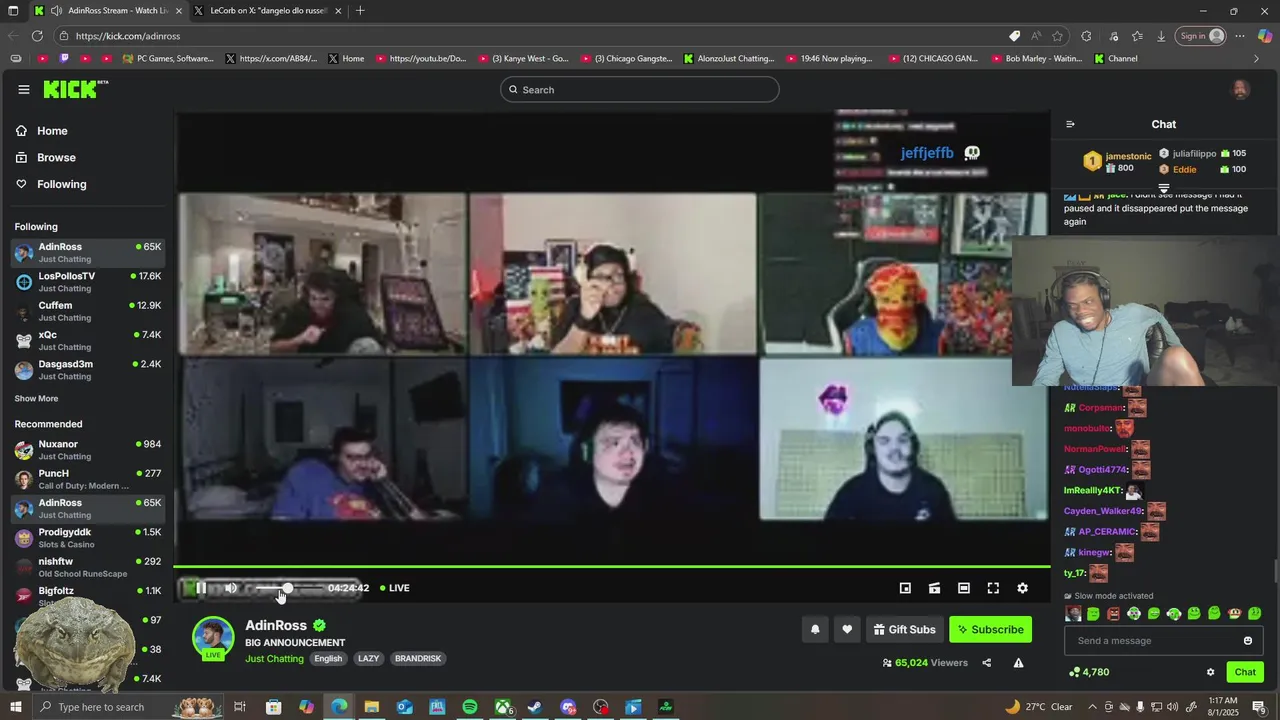Open browser extensions puzzle icon

[x=1086, y=36]
